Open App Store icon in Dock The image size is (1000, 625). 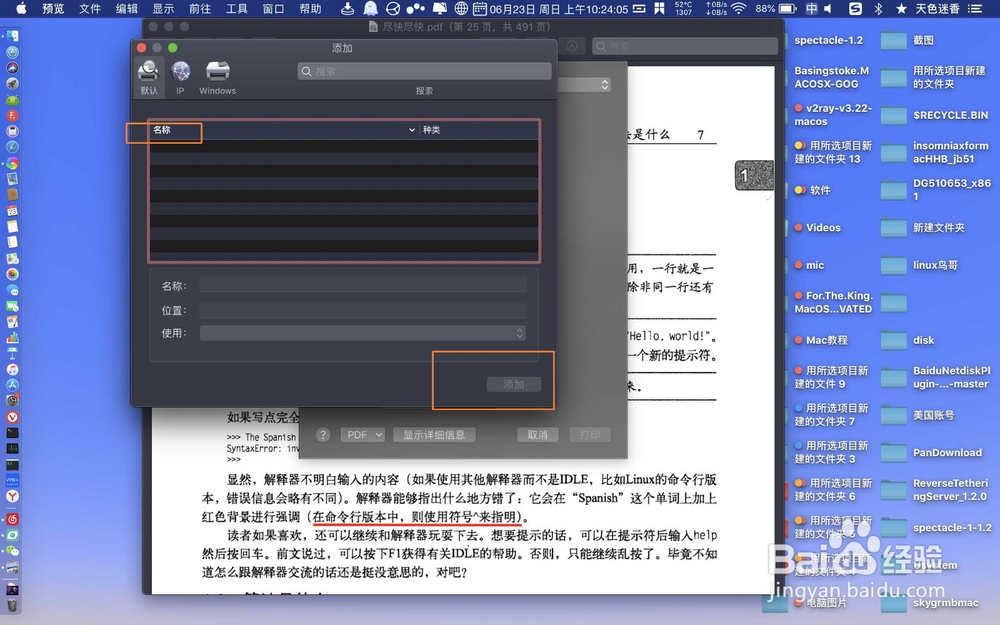pyautogui.click(x=12, y=385)
